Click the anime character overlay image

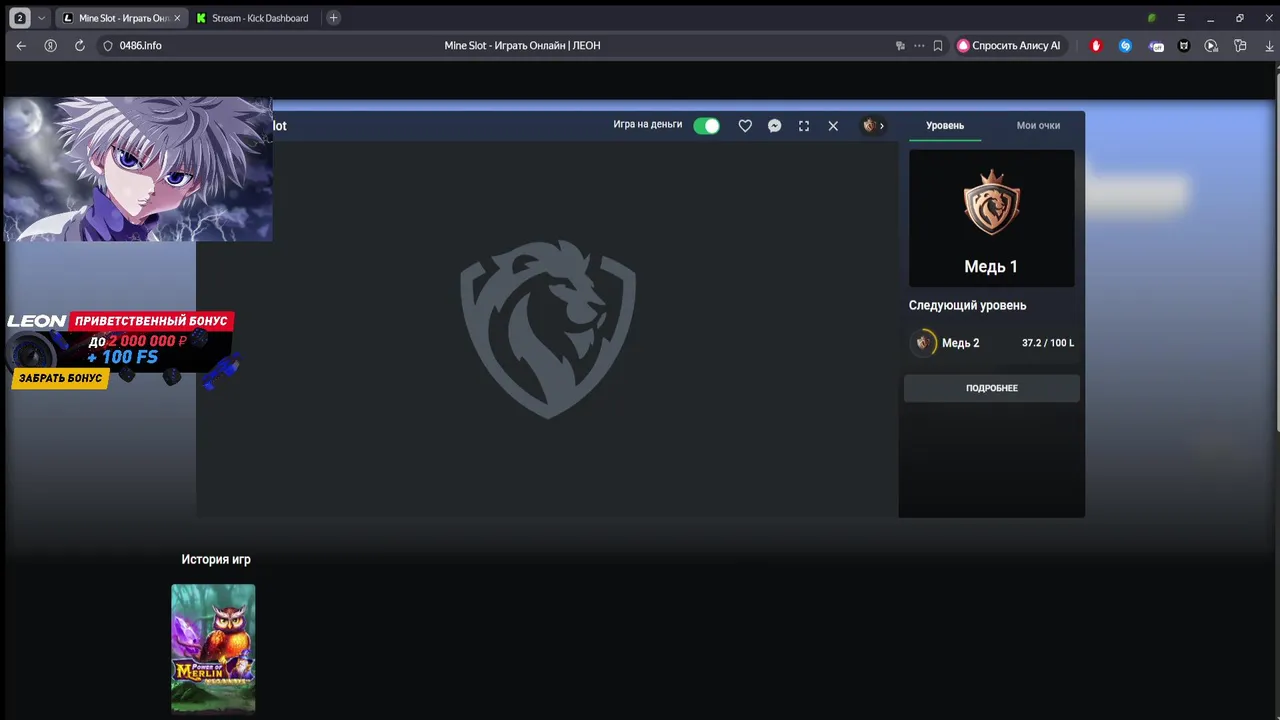pos(138,169)
